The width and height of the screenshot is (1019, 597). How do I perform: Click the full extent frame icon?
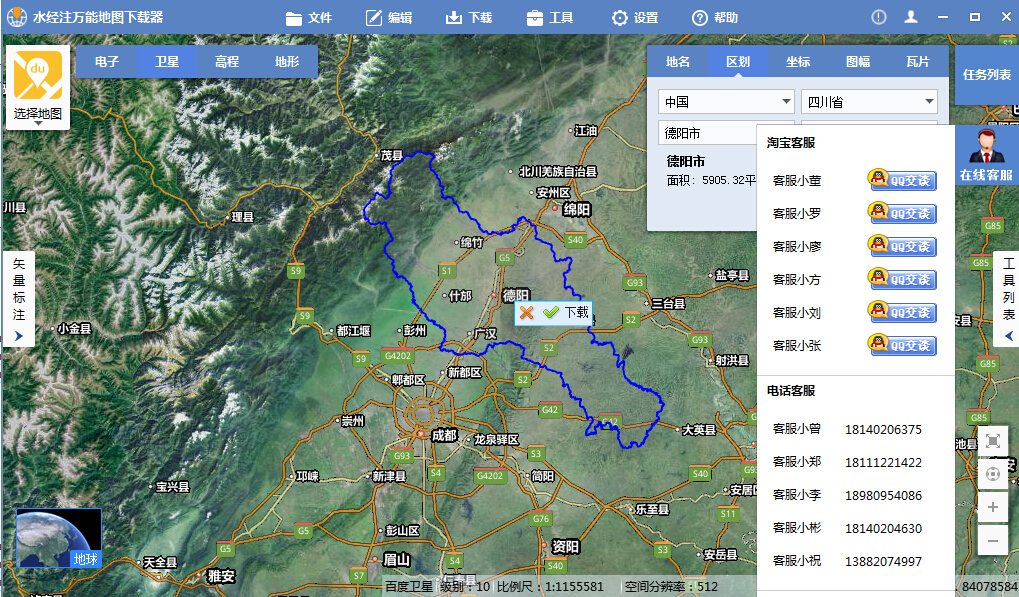click(x=992, y=441)
